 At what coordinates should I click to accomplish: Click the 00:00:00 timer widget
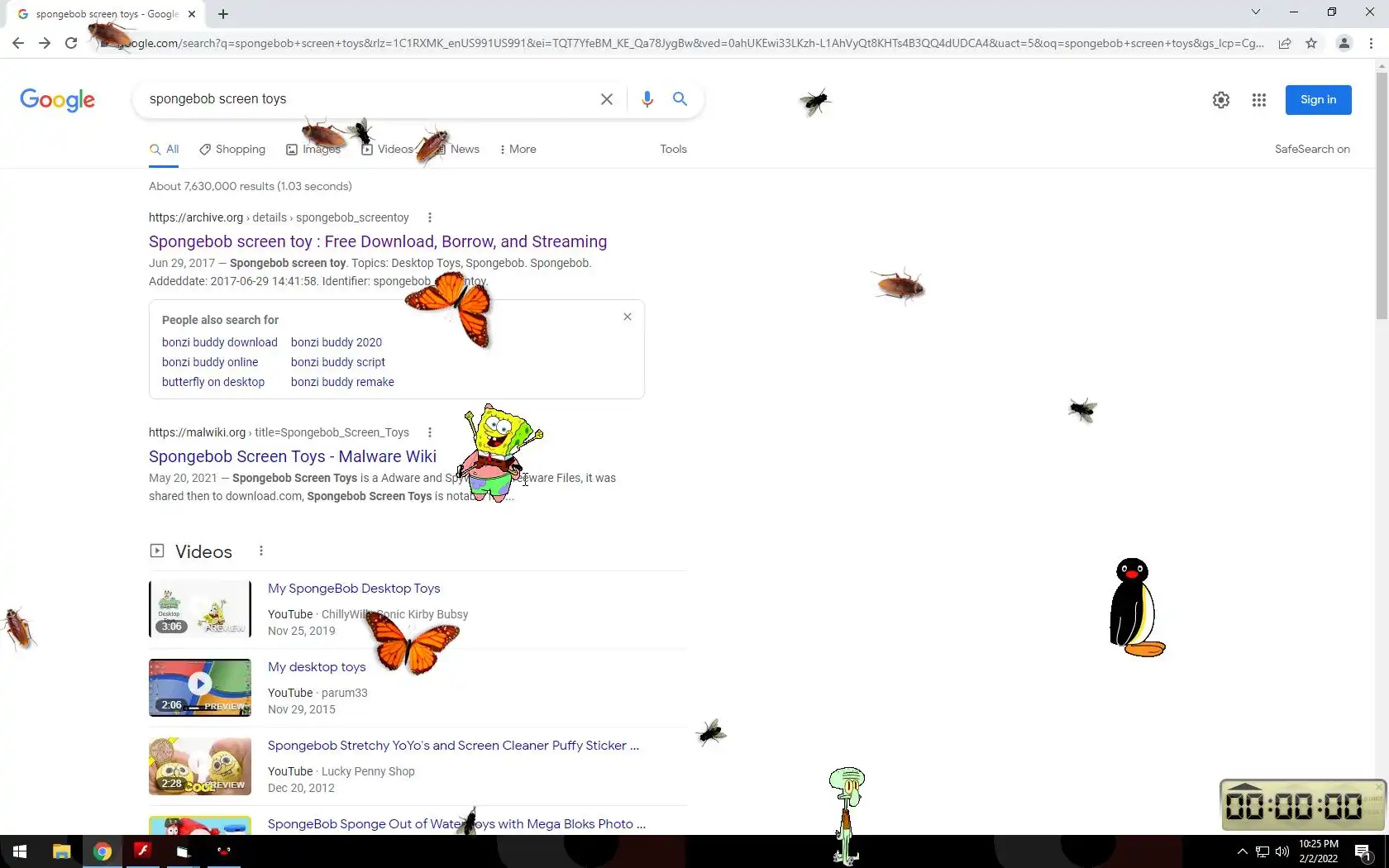coord(1303,805)
